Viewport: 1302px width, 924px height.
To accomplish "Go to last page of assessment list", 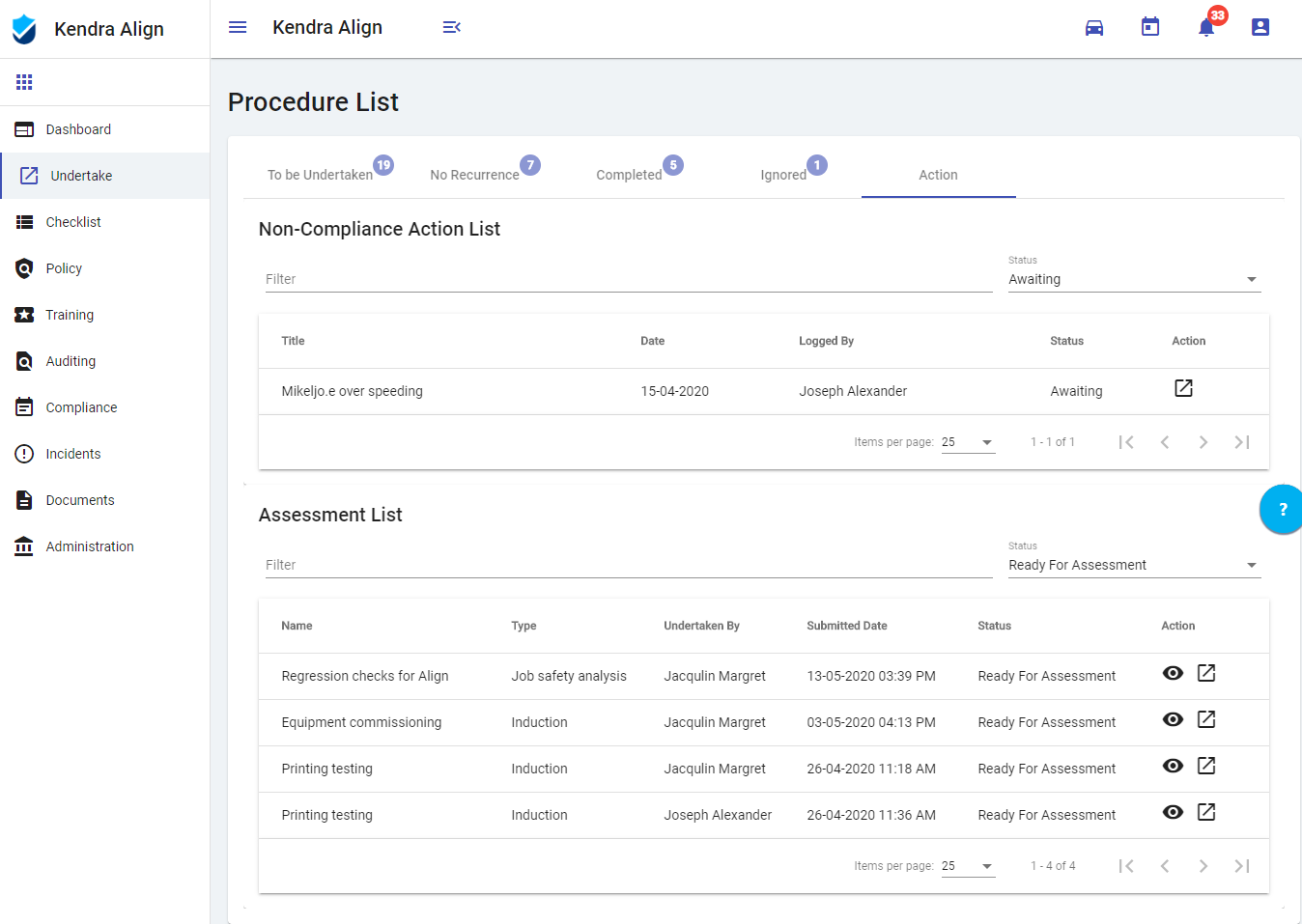I will tap(1242, 866).
